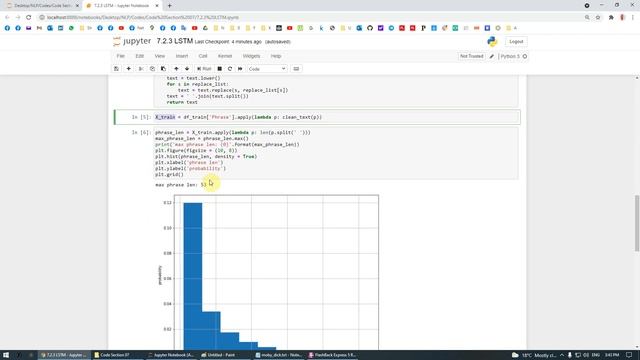Open the Insert menu
This screenshot has width=640, height=360.
point(182,56)
